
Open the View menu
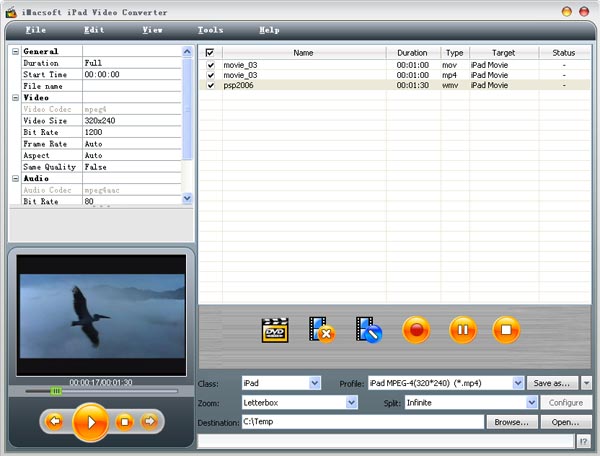pos(153,30)
